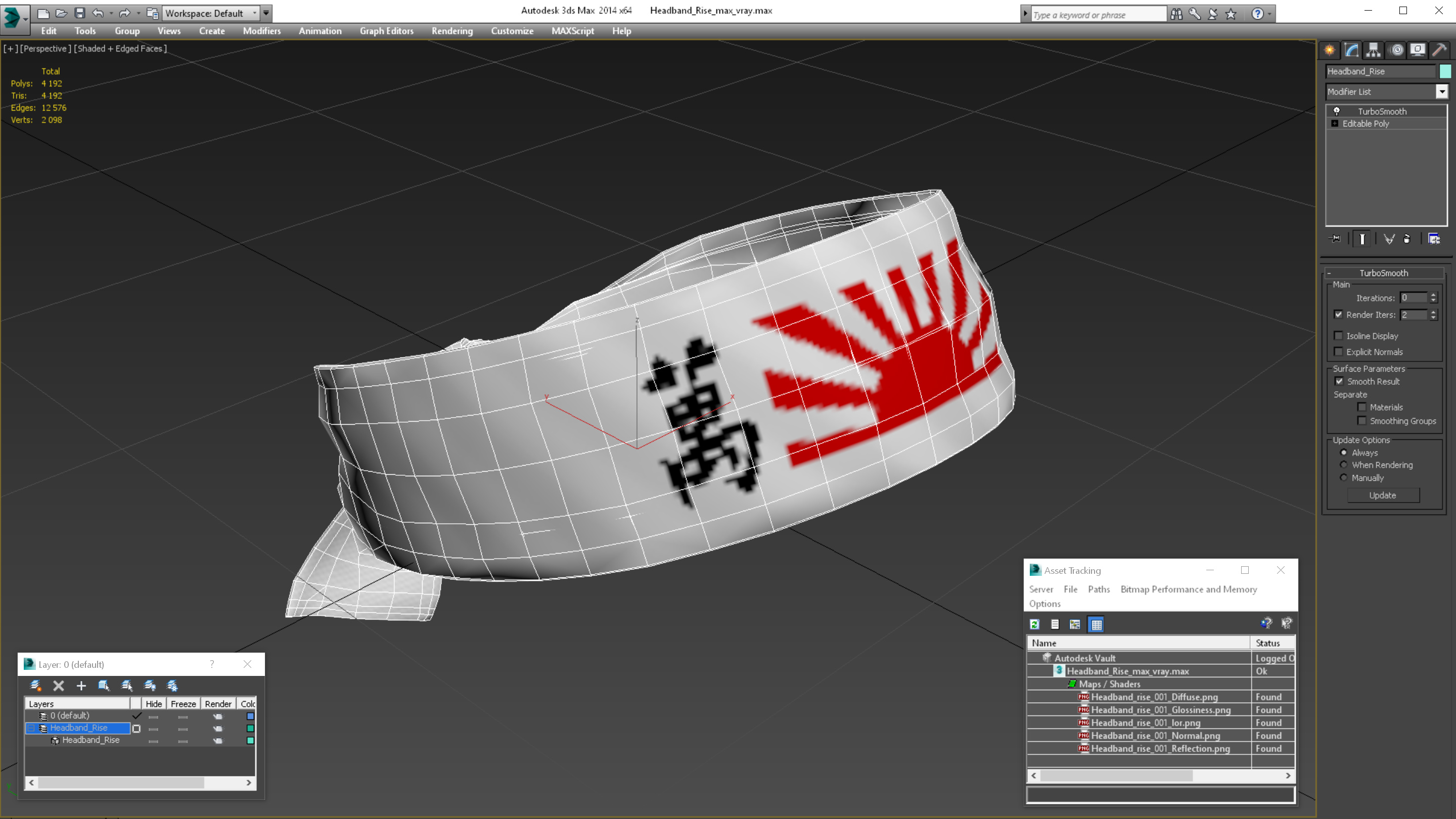Image resolution: width=1456 pixels, height=819 pixels.
Task: Delete highlighted layer X icon
Action: (x=58, y=686)
